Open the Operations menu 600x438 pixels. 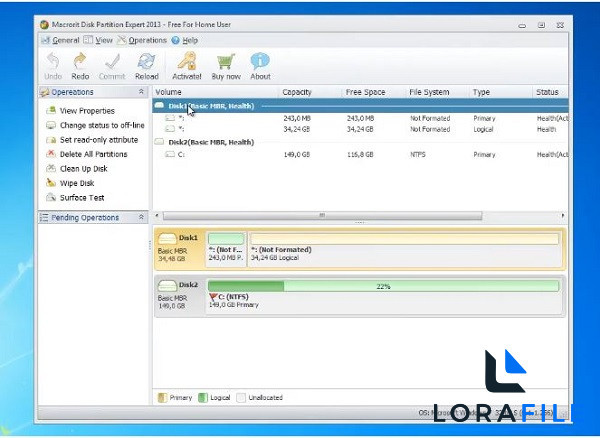pos(142,40)
